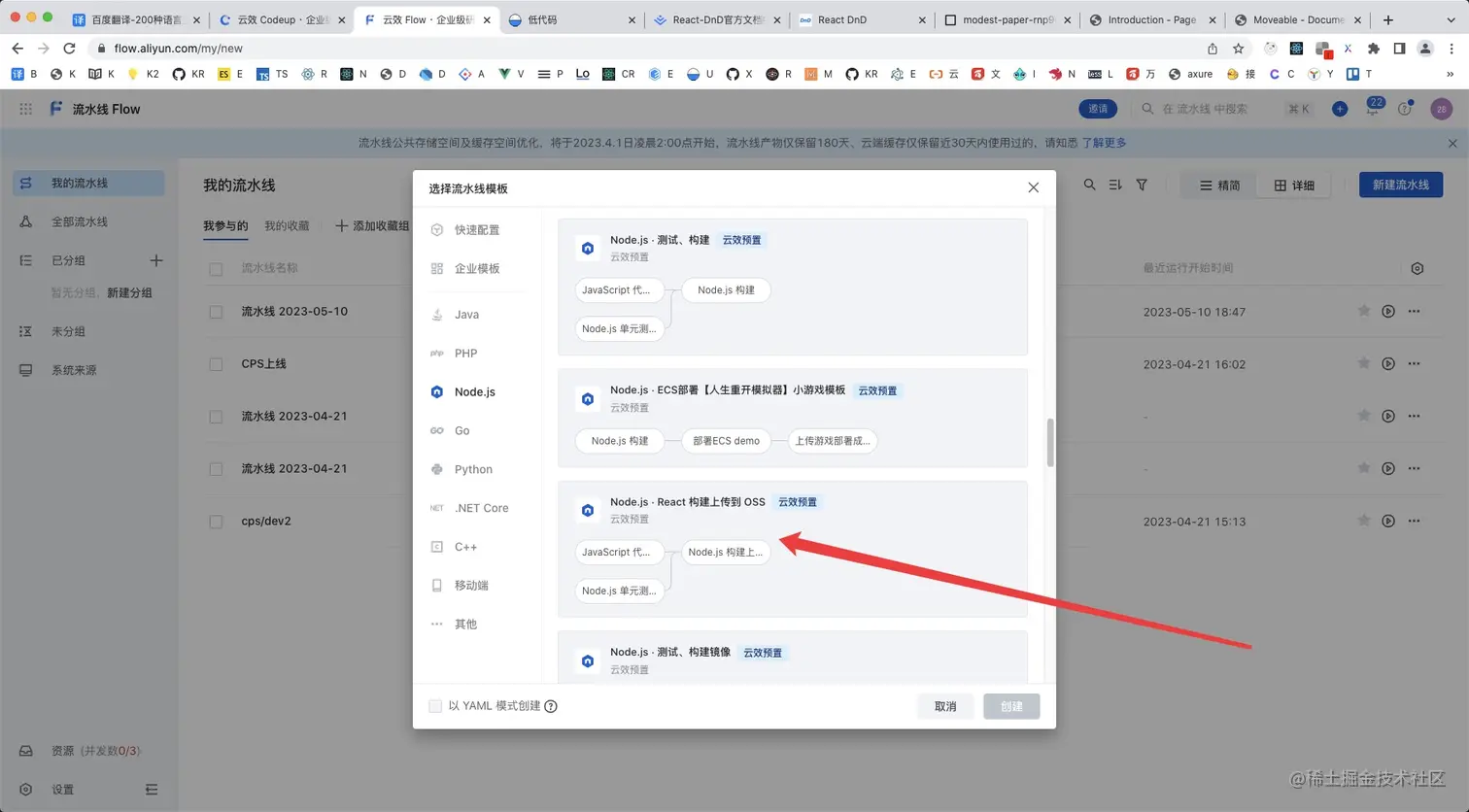Run the 流水线 2023-05-10 pipeline
This screenshot has width=1469, height=812.
(1388, 311)
